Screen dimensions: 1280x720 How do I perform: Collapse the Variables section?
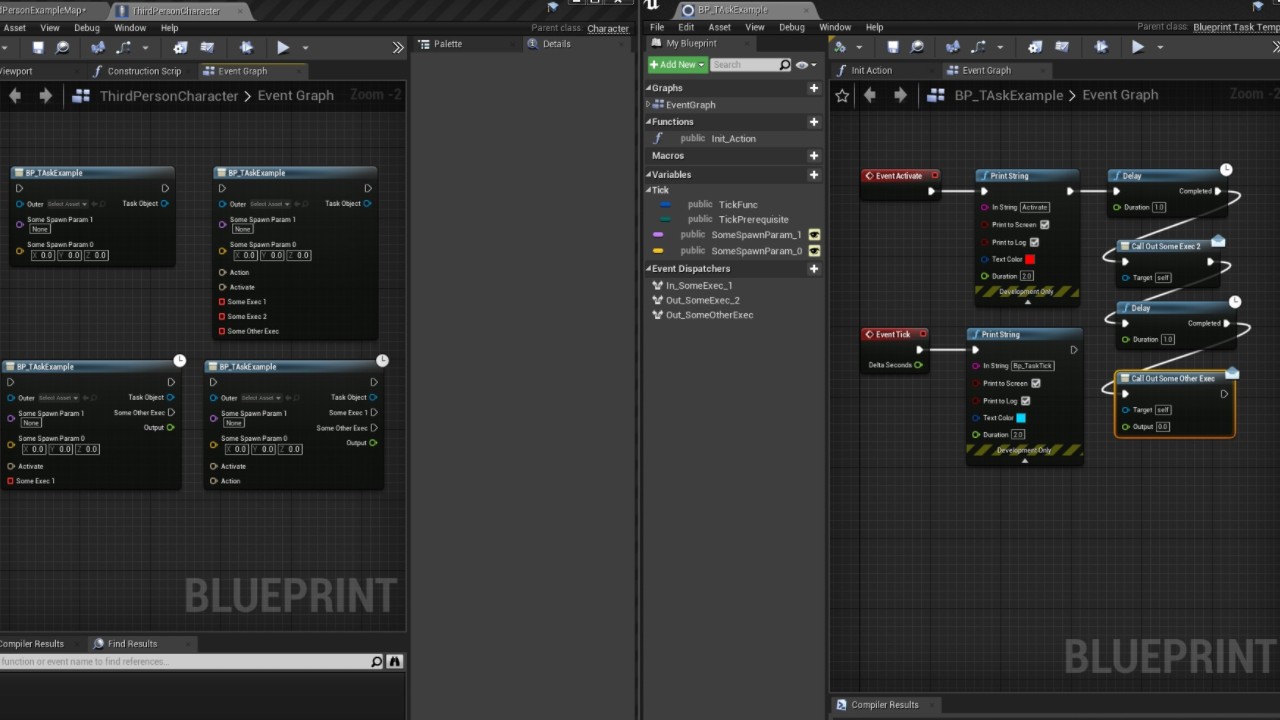[648, 175]
